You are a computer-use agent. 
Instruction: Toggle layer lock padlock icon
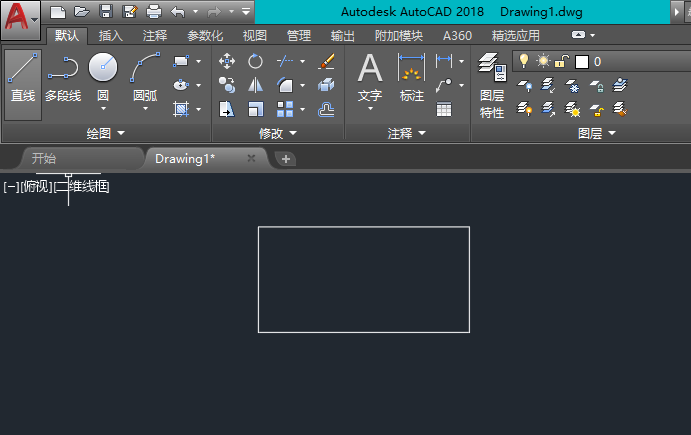click(561, 61)
